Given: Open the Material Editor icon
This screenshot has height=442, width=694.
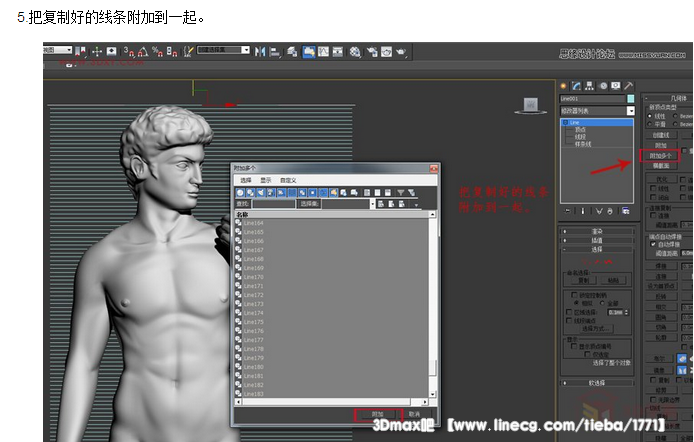Looking at the screenshot, I should pyautogui.click(x=357, y=50).
